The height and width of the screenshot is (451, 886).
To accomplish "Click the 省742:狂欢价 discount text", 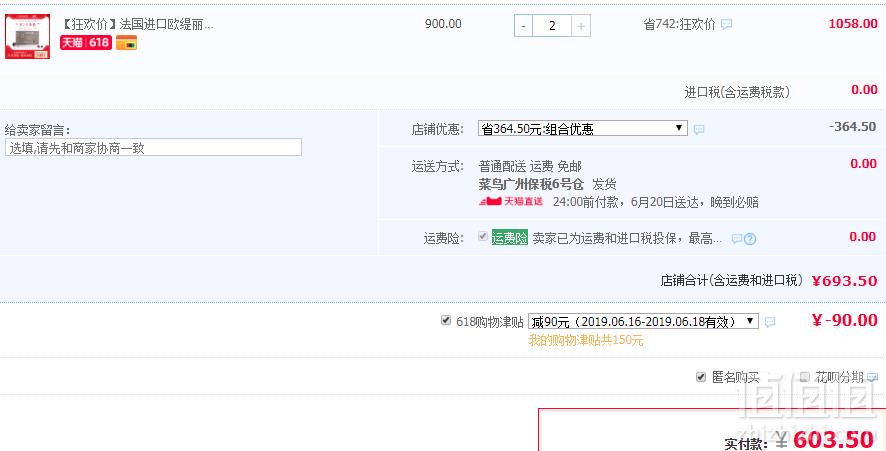I will pyautogui.click(x=680, y=24).
